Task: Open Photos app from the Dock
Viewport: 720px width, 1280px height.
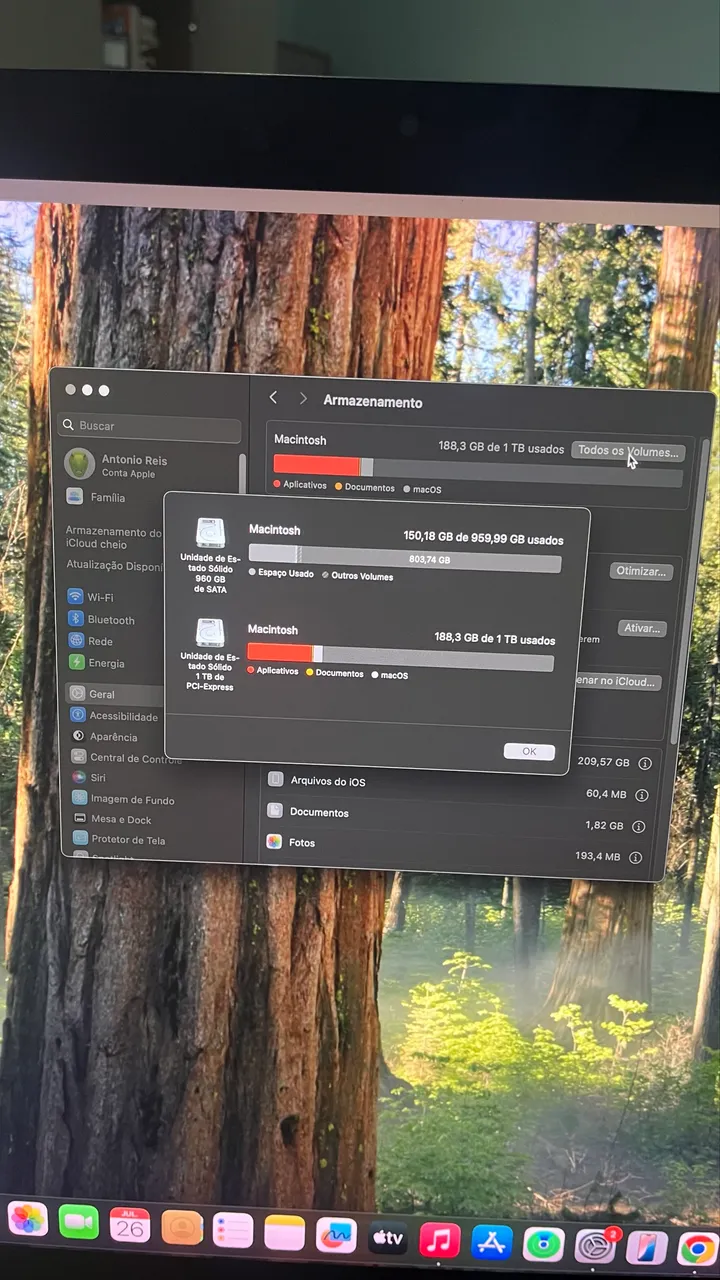Action: pyautogui.click(x=28, y=1219)
